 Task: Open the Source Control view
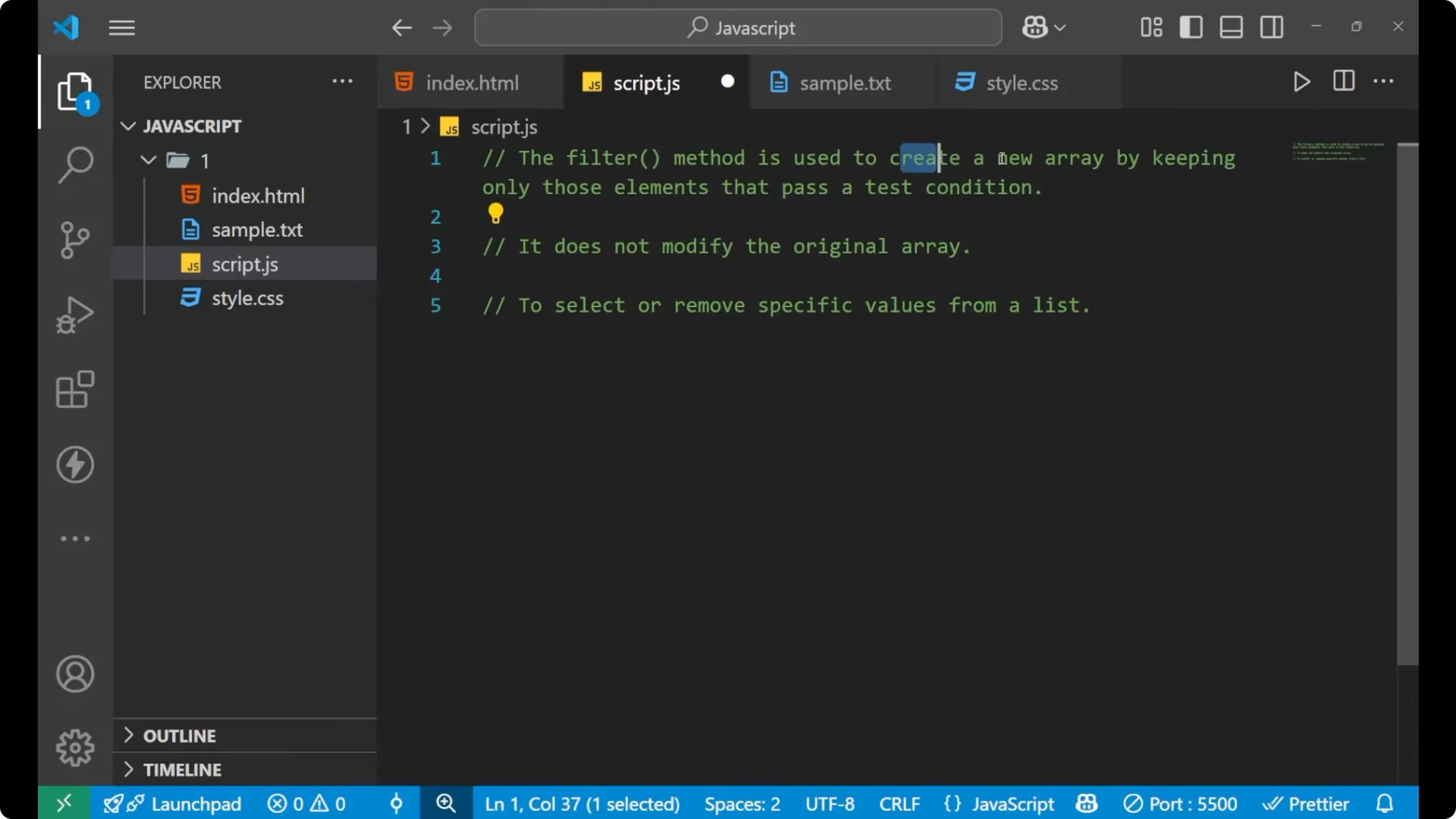tap(74, 240)
